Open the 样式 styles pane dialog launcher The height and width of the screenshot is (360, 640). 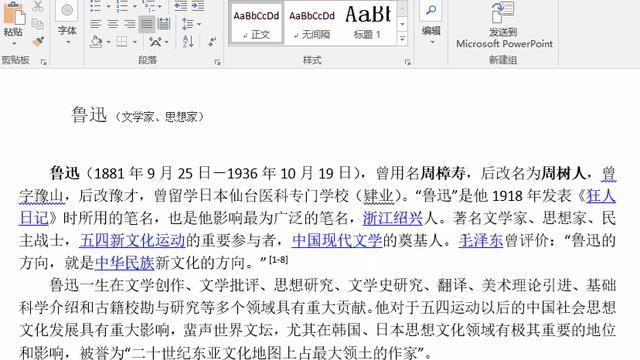[407, 62]
